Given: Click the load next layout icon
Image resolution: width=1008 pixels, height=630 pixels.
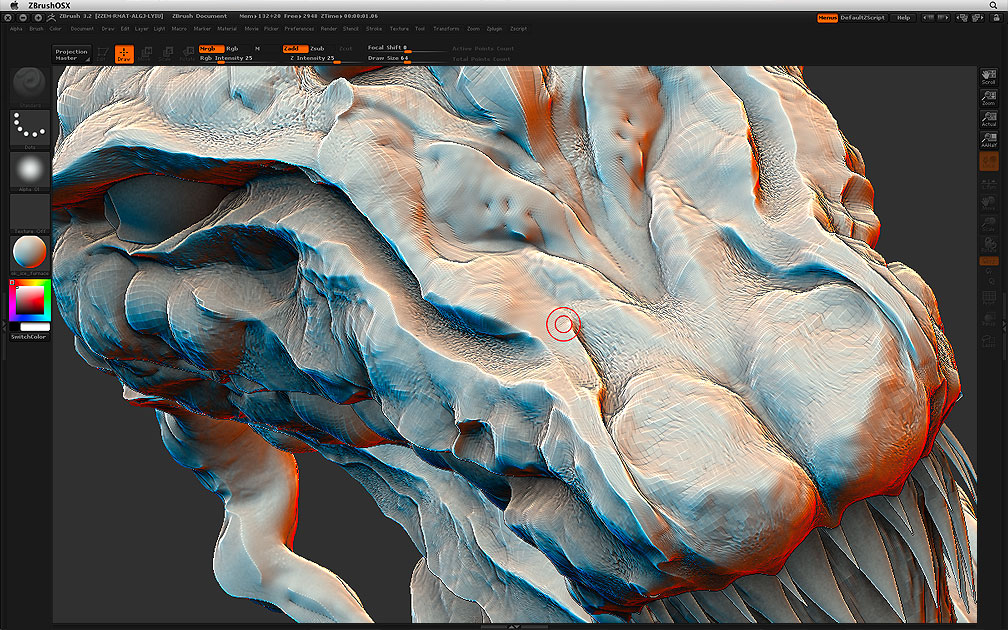Looking at the screenshot, I should [x=977, y=17].
